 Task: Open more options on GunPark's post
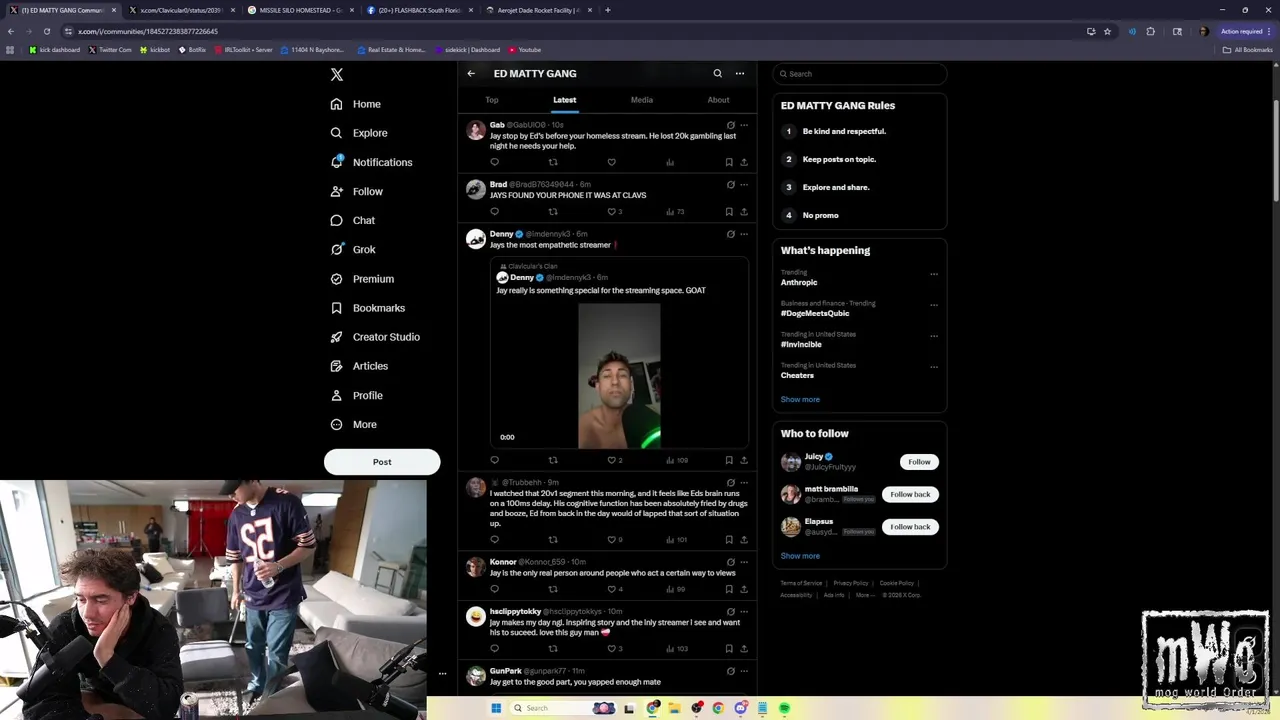743,671
